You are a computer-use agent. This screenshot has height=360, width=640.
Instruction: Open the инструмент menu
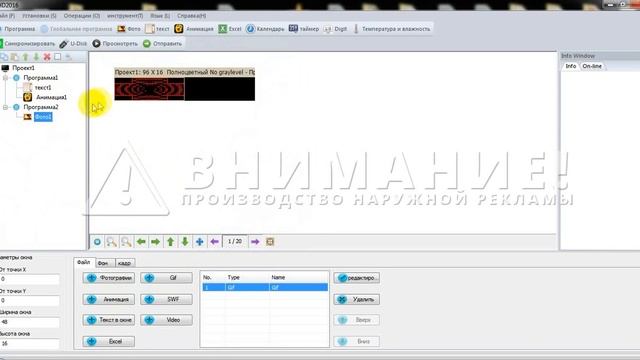point(125,16)
